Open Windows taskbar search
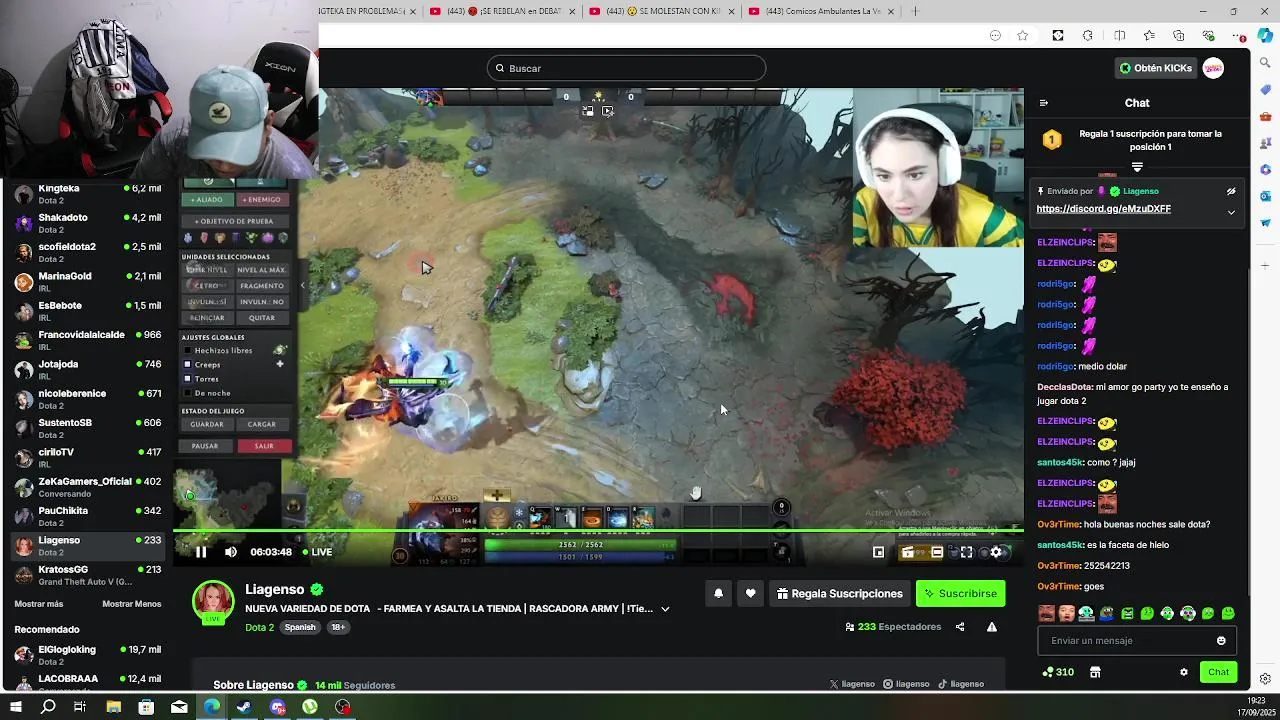This screenshot has width=1280, height=720. (x=48, y=707)
